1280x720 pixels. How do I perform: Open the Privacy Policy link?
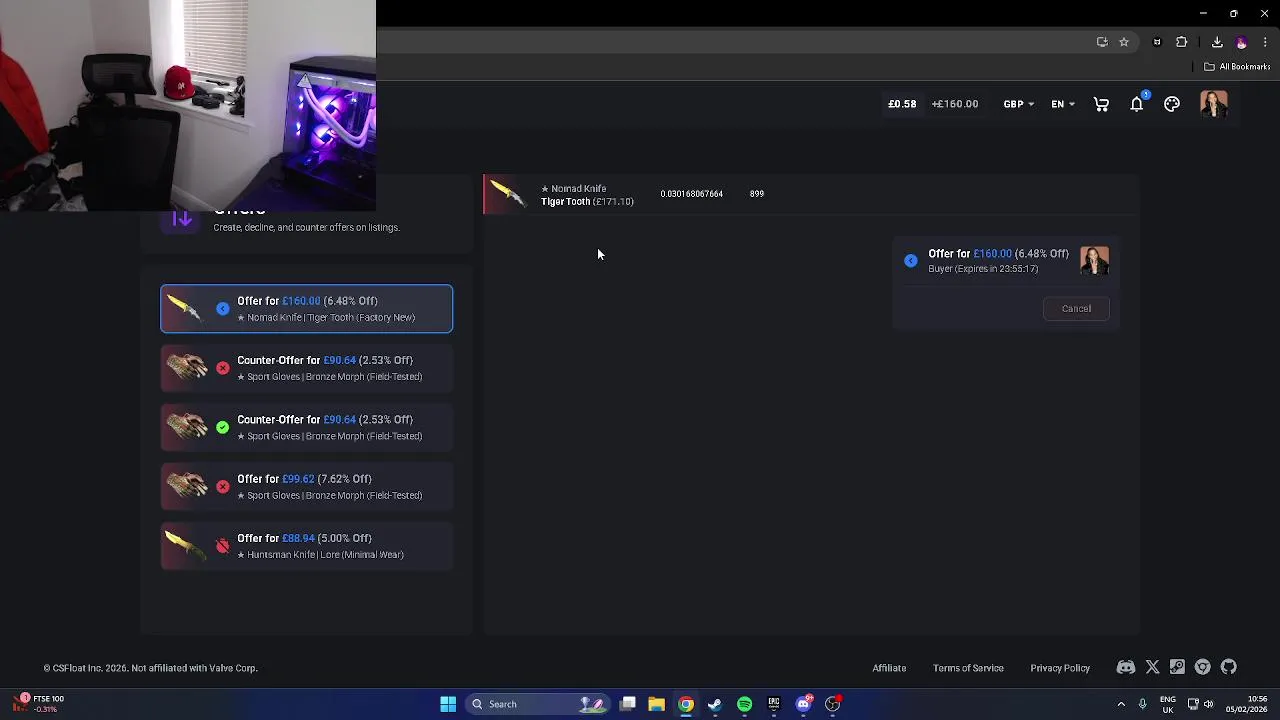tap(1060, 668)
